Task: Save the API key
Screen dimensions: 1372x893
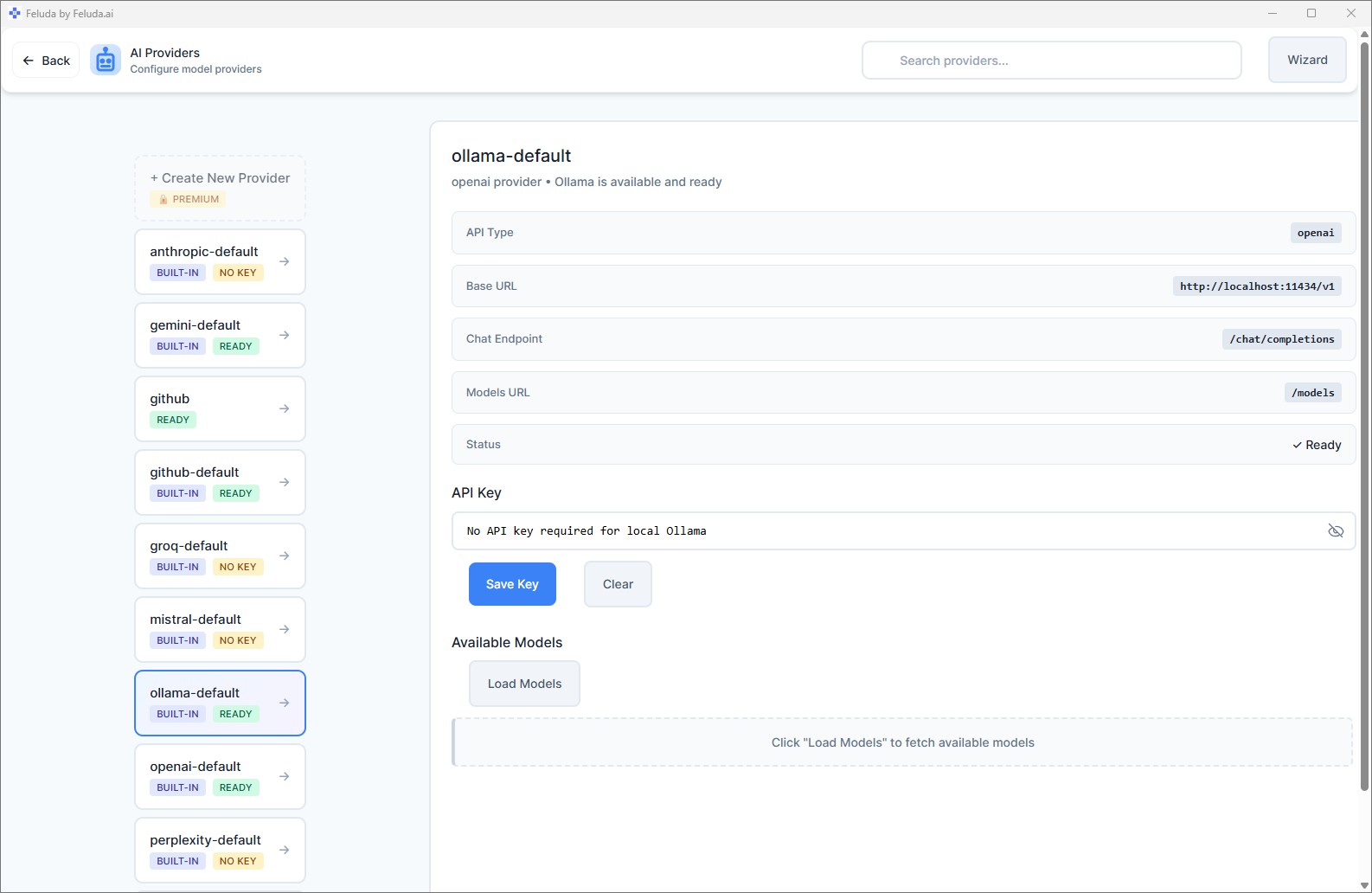Action: [512, 584]
